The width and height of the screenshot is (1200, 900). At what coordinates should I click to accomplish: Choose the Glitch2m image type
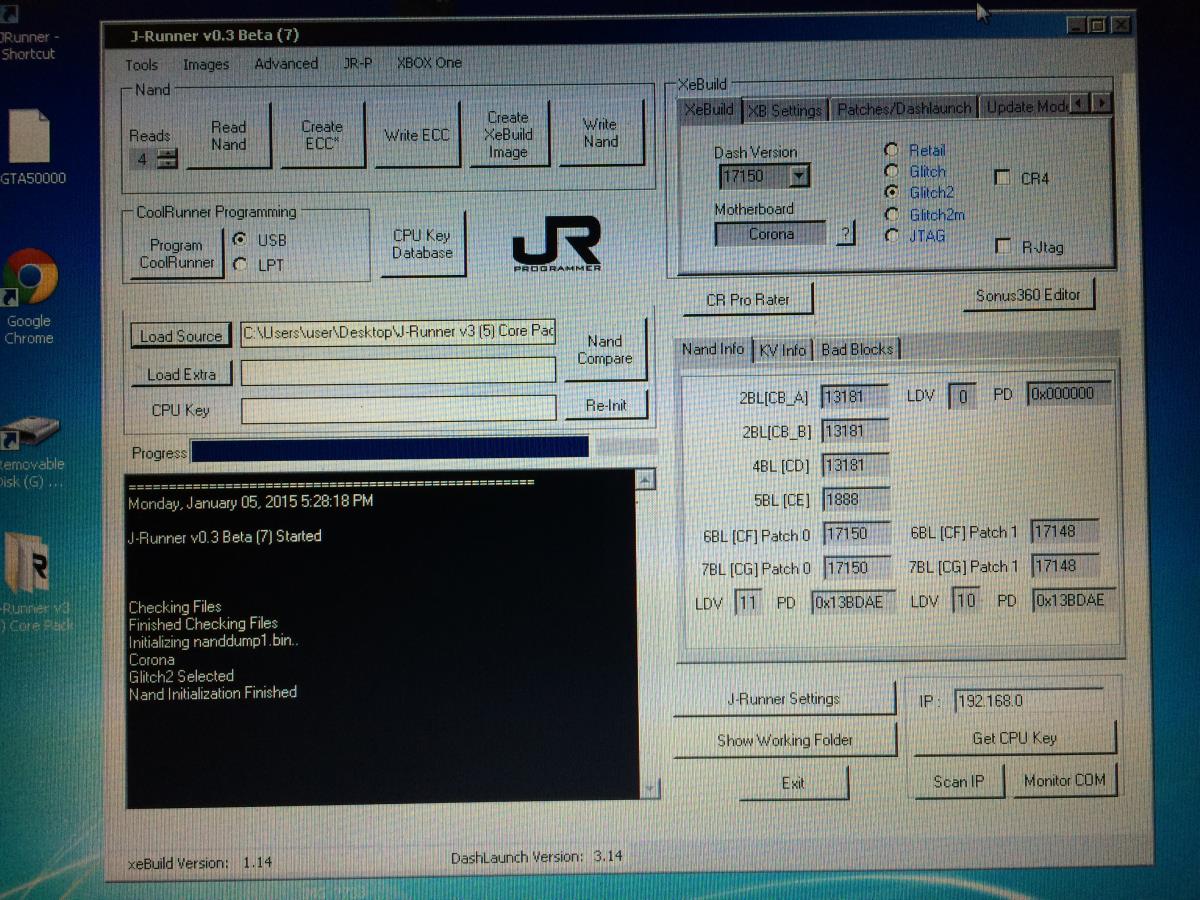pos(891,214)
